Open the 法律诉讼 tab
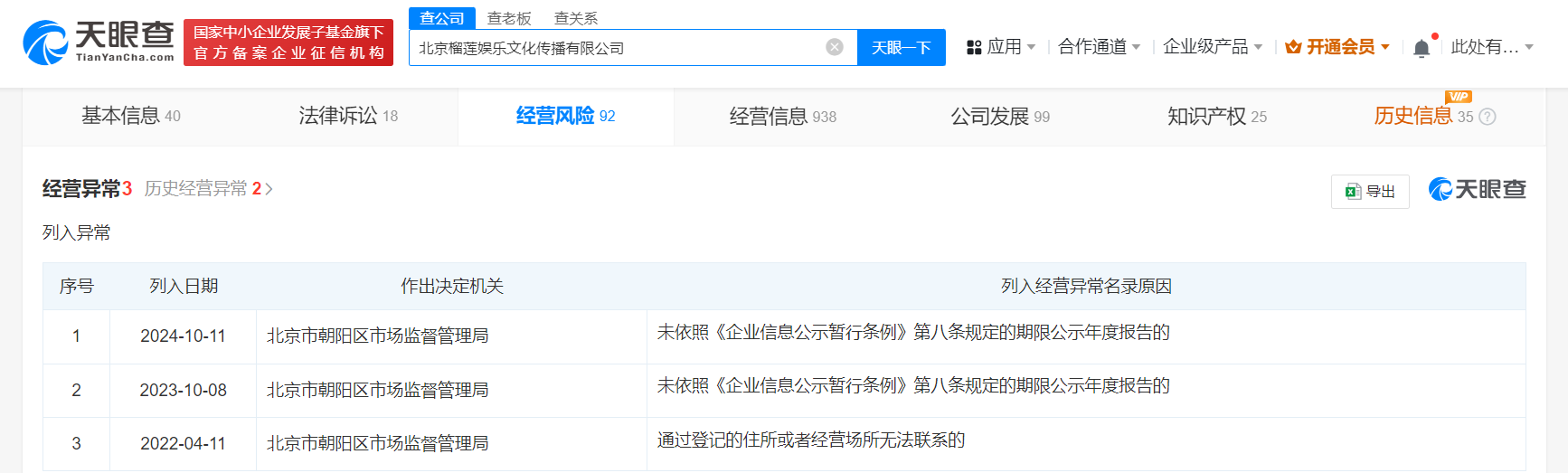 coord(349,116)
